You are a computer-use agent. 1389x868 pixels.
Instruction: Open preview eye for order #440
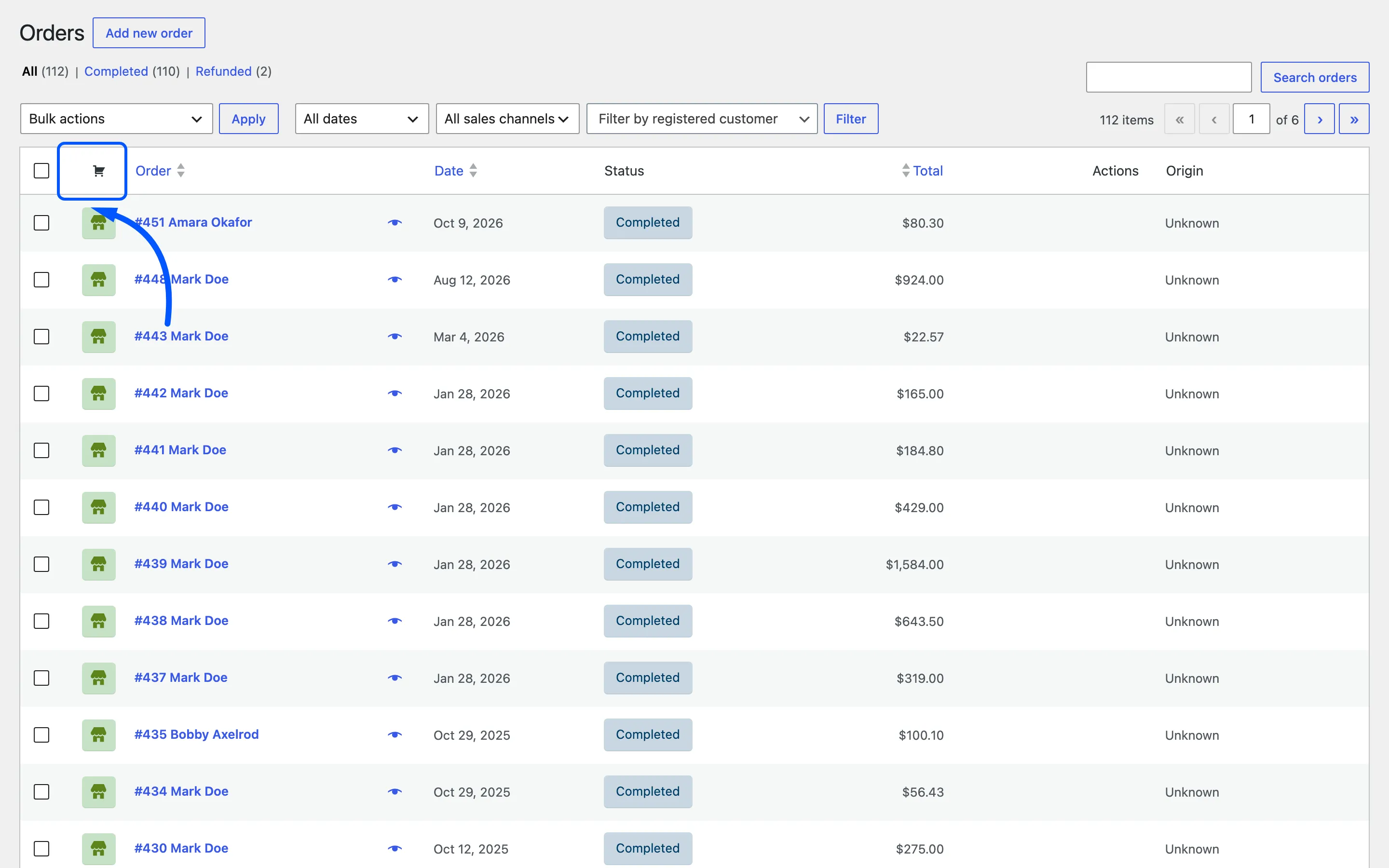click(x=395, y=507)
